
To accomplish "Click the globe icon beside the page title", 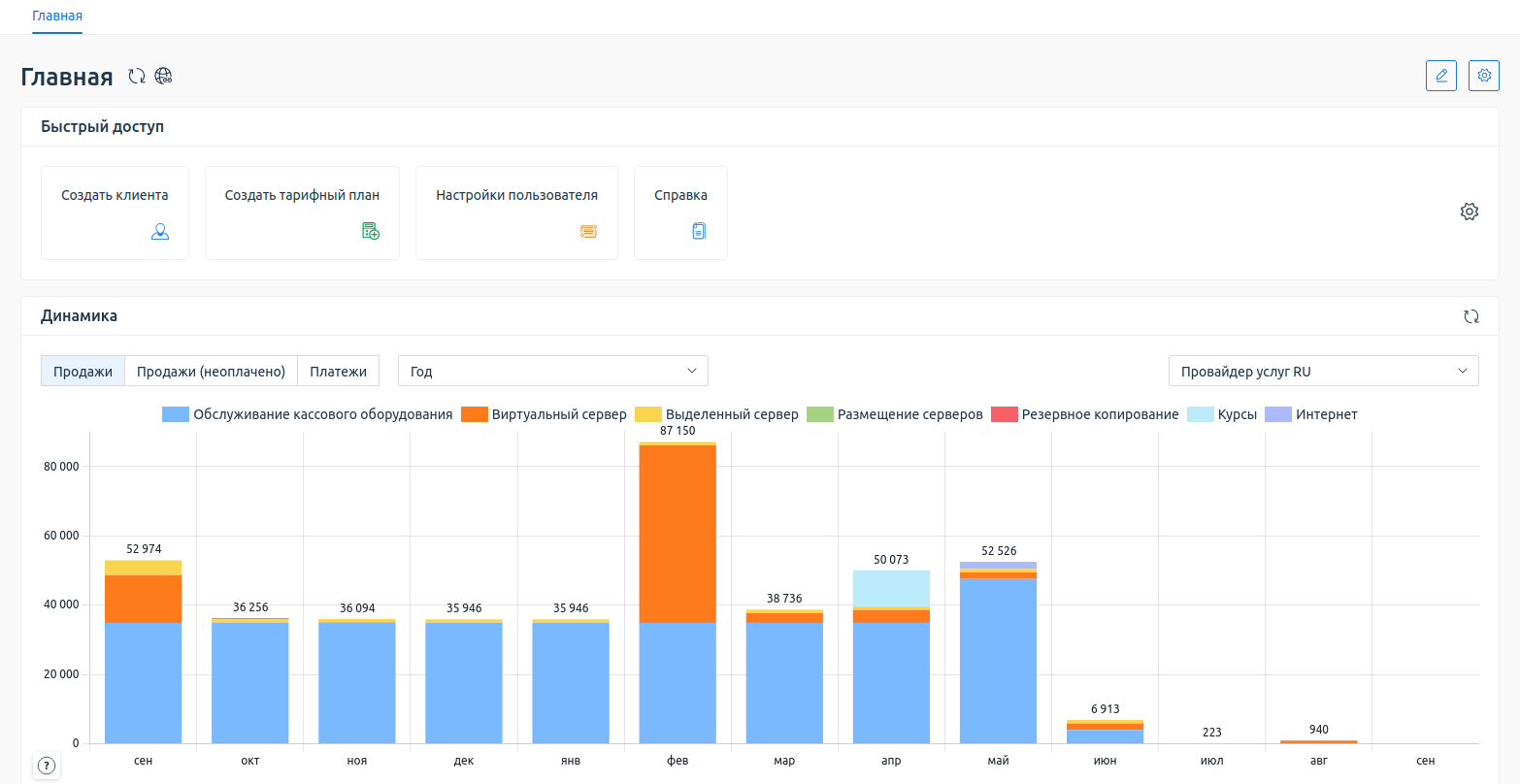I will tap(164, 77).
